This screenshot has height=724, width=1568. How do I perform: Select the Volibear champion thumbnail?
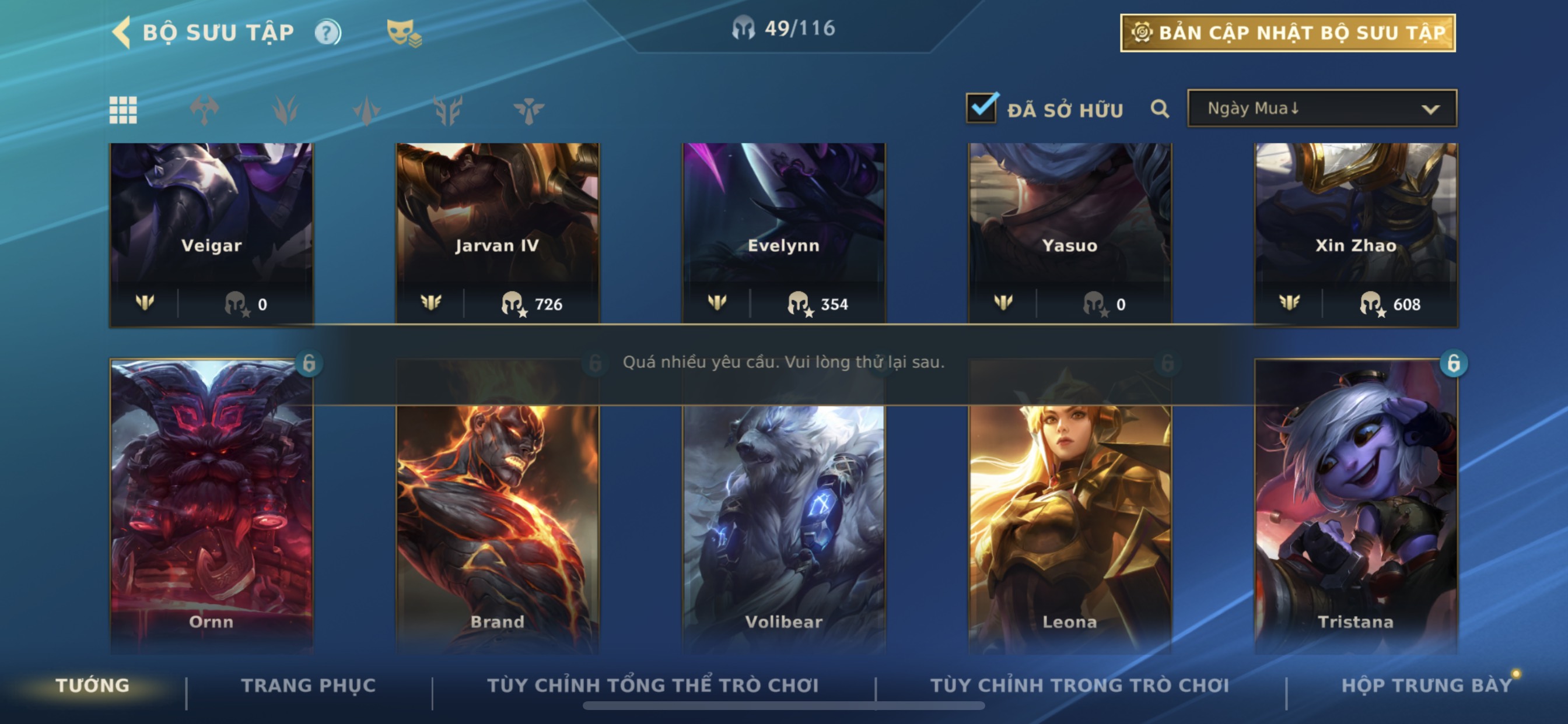tap(783, 505)
